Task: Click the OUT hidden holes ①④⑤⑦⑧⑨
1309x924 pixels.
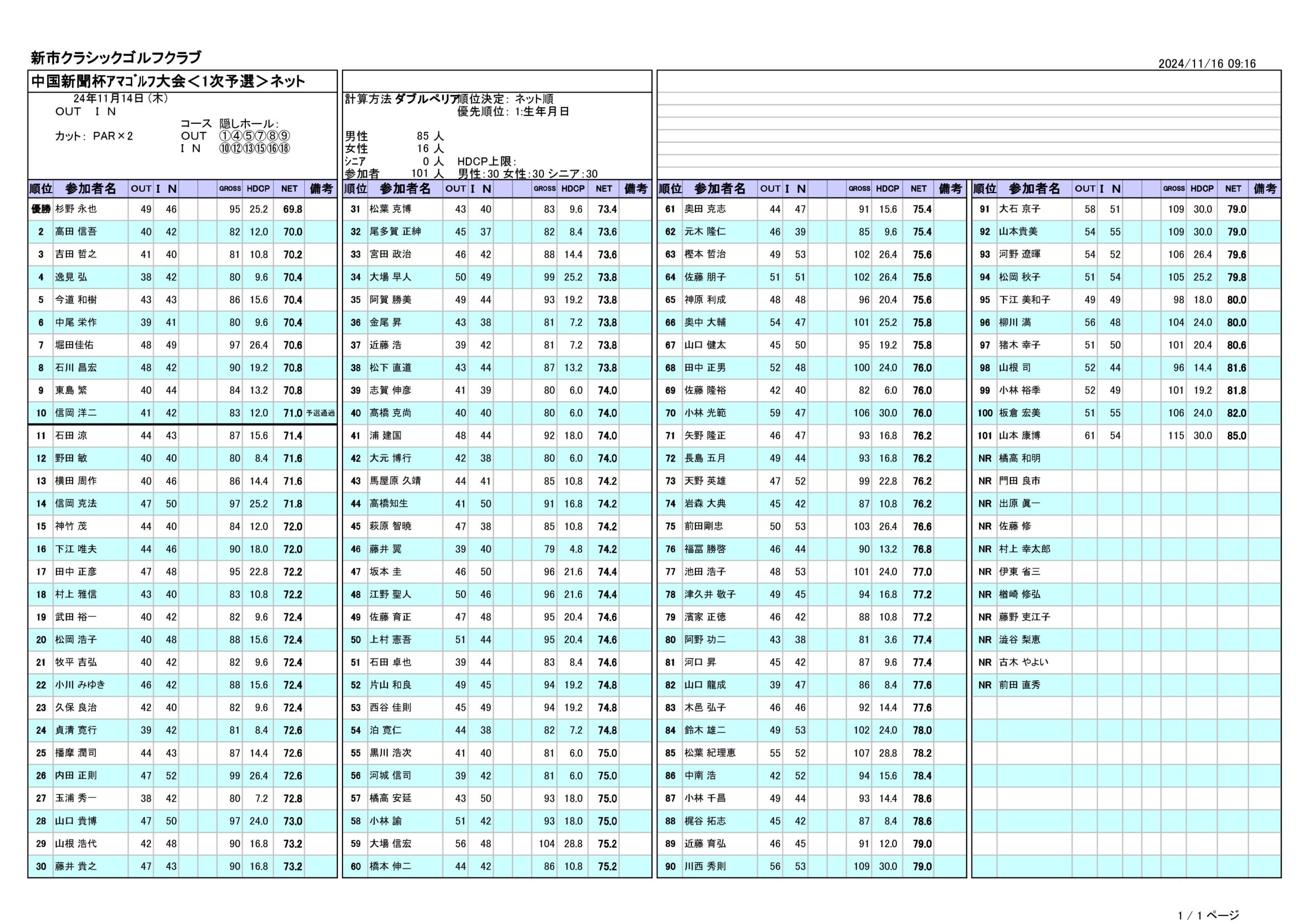Action: (x=255, y=136)
